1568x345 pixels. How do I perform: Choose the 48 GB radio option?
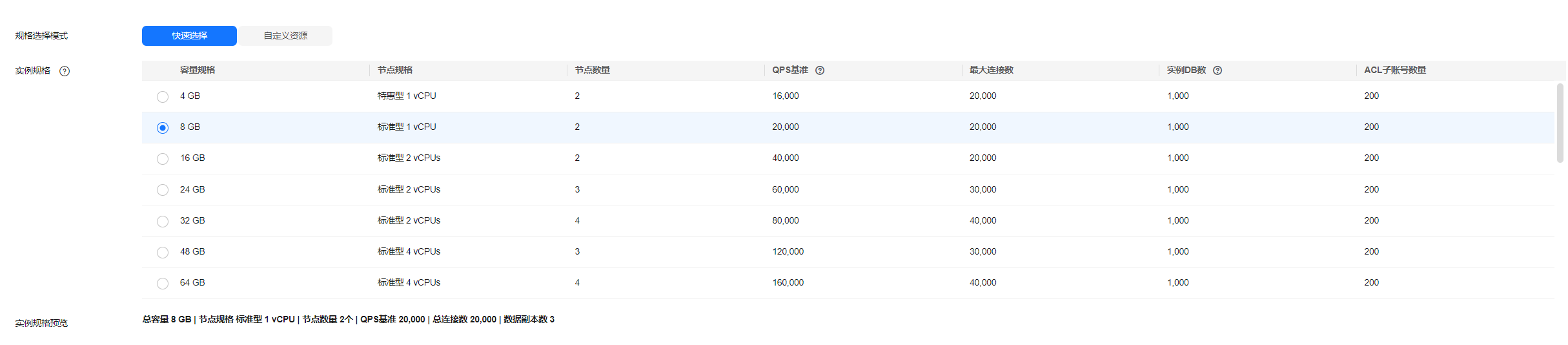163,253
